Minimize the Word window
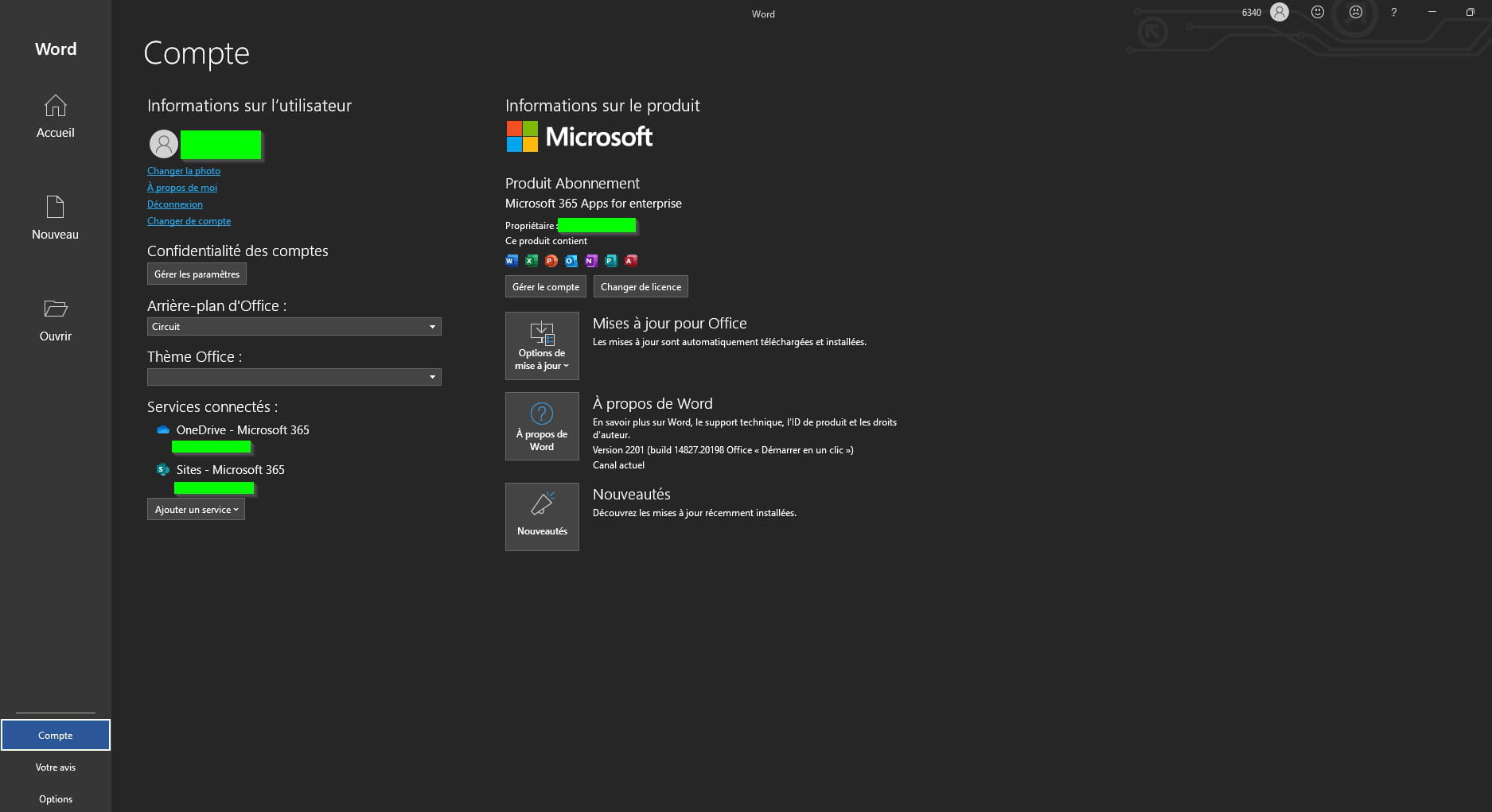This screenshot has height=812, width=1492. 1432,12
